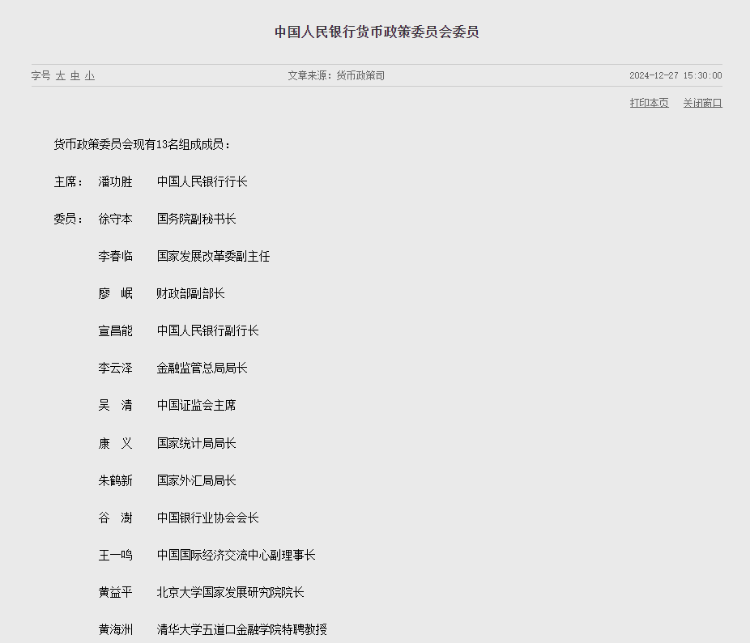The height and width of the screenshot is (643, 750).
Task: Set font size to medium (中)
Action: [x=75, y=76]
